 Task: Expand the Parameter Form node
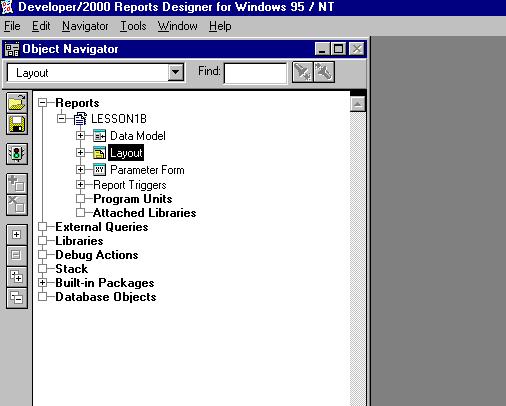(x=80, y=169)
